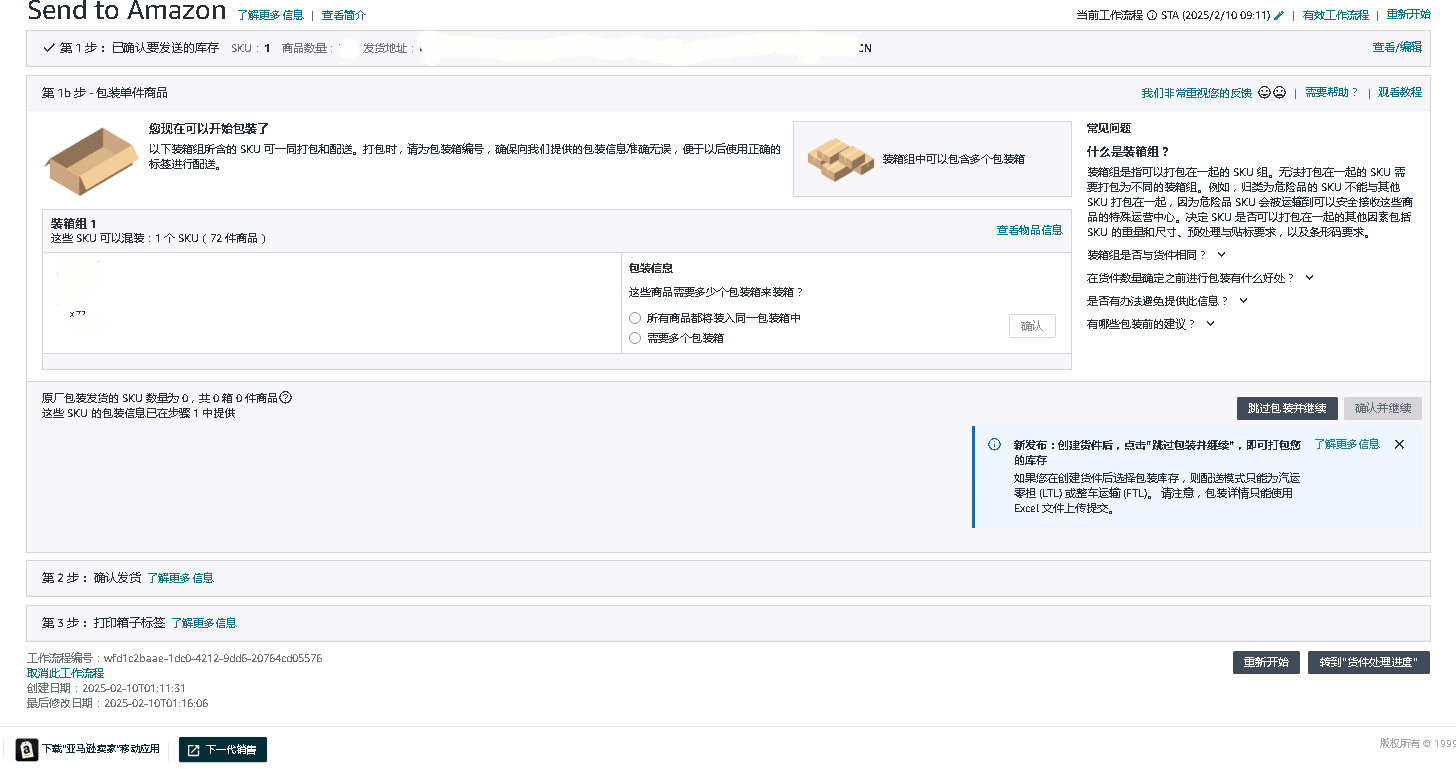Open the 第 2 步：确认发货 section
This screenshot has width=1456, height=769.
[x=728, y=578]
